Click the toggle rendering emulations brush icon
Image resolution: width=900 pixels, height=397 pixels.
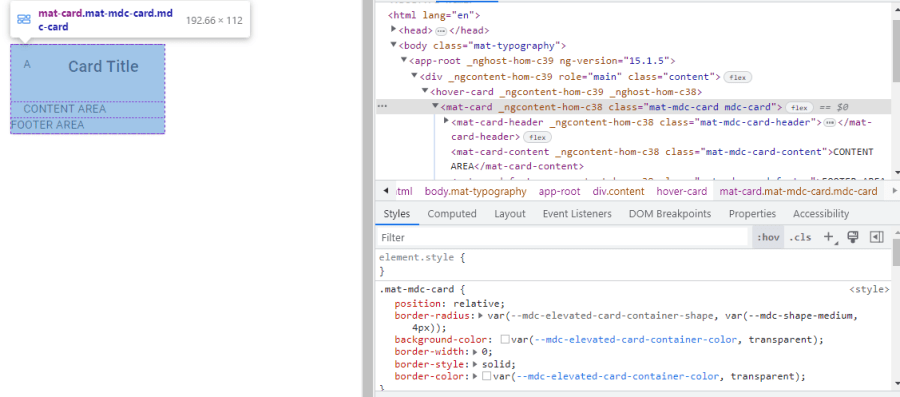[x=852, y=237]
